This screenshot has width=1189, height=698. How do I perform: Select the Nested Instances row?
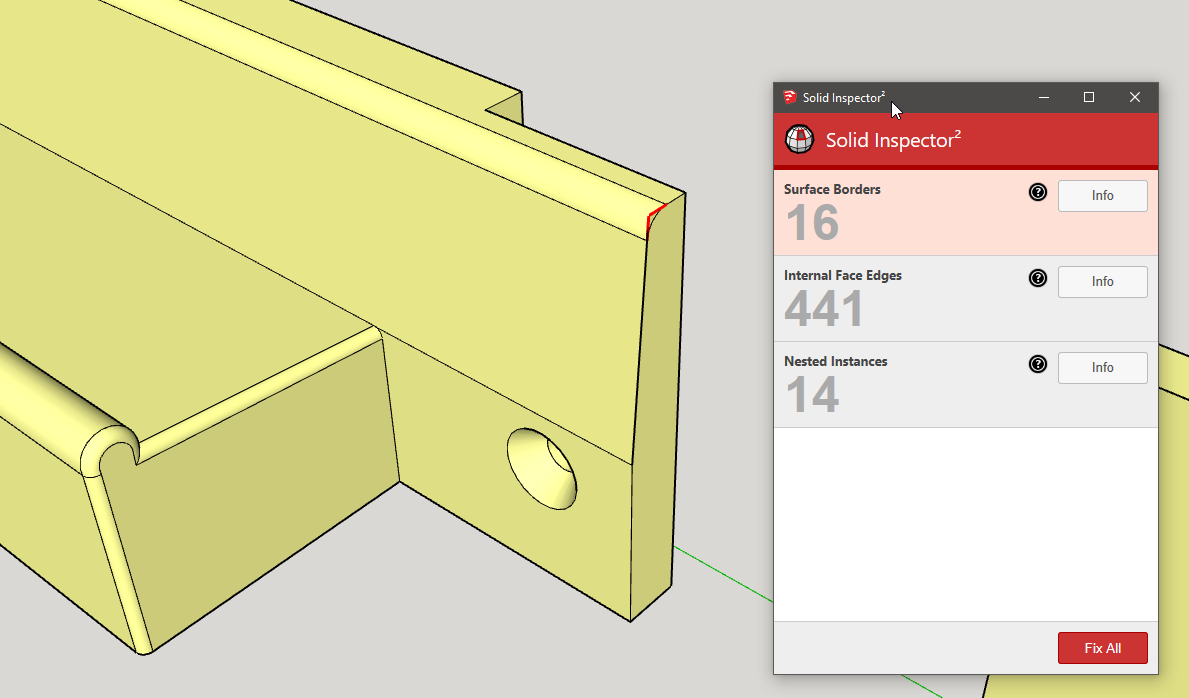tap(900, 385)
